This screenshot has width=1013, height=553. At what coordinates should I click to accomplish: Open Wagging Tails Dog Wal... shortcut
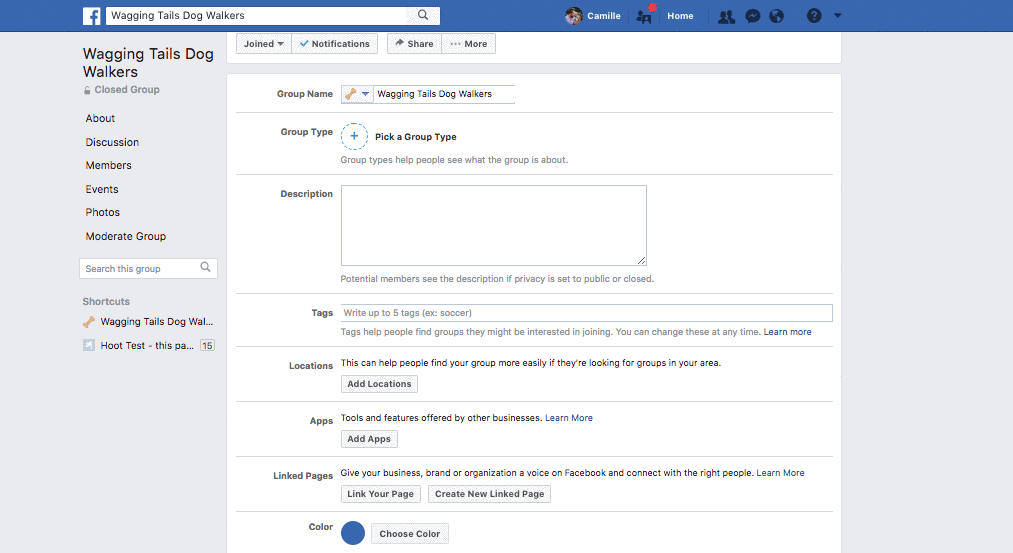click(156, 322)
